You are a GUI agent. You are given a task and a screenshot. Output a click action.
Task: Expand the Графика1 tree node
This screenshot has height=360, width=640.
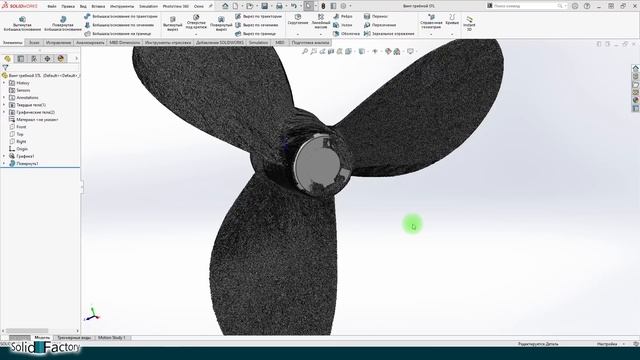[4, 156]
